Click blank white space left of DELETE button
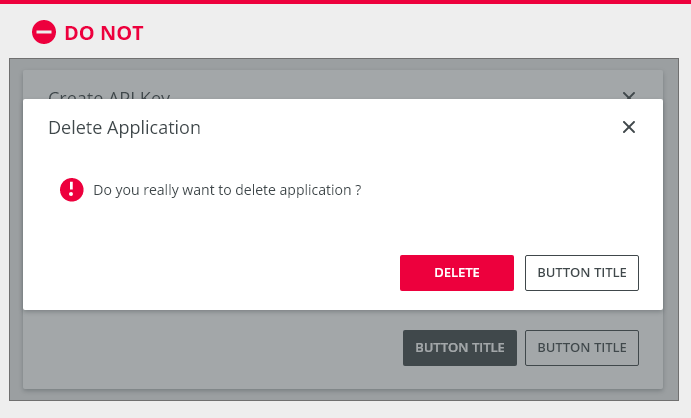Screen dimensions: 691x418 tap(212, 273)
